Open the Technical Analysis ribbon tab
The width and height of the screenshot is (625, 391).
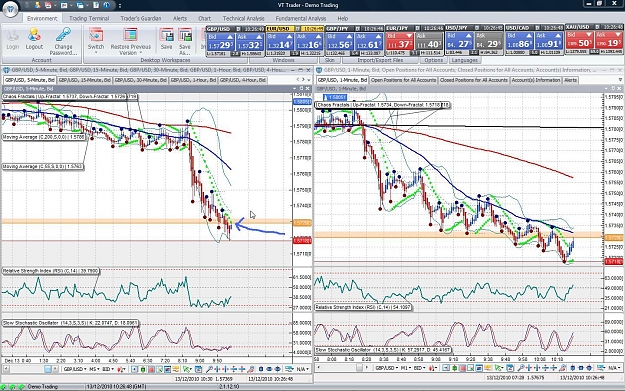click(x=243, y=18)
